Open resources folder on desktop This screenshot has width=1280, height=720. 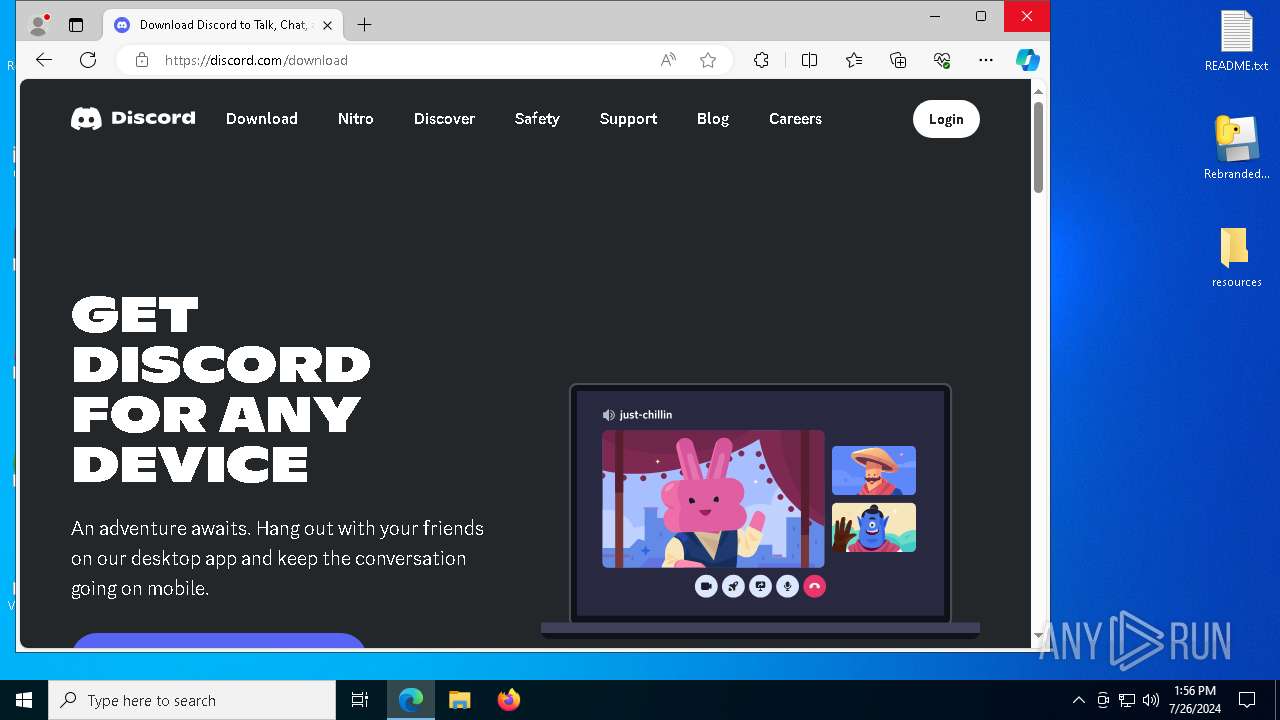pos(1236,257)
